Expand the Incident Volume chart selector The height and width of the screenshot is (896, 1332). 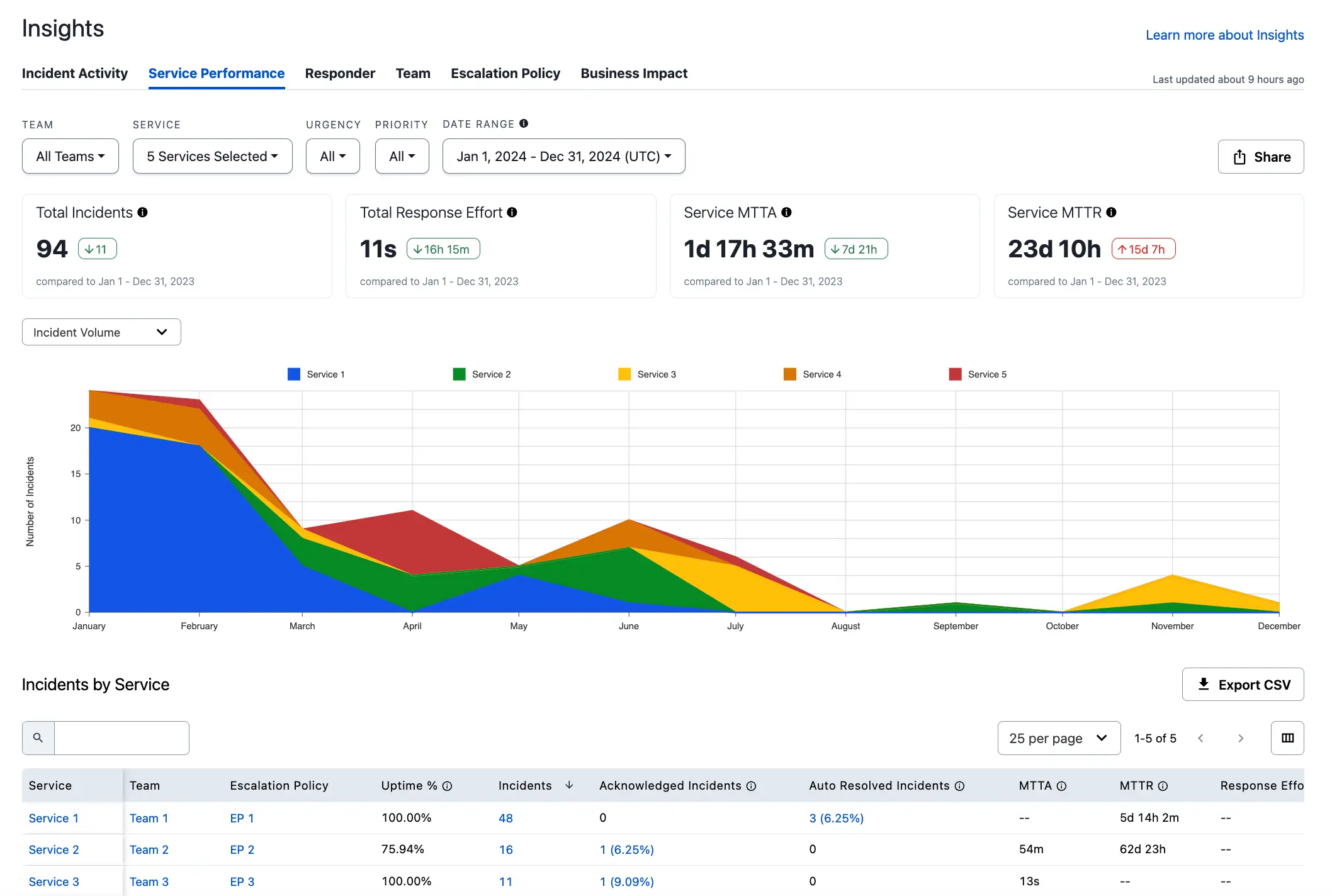(101, 332)
